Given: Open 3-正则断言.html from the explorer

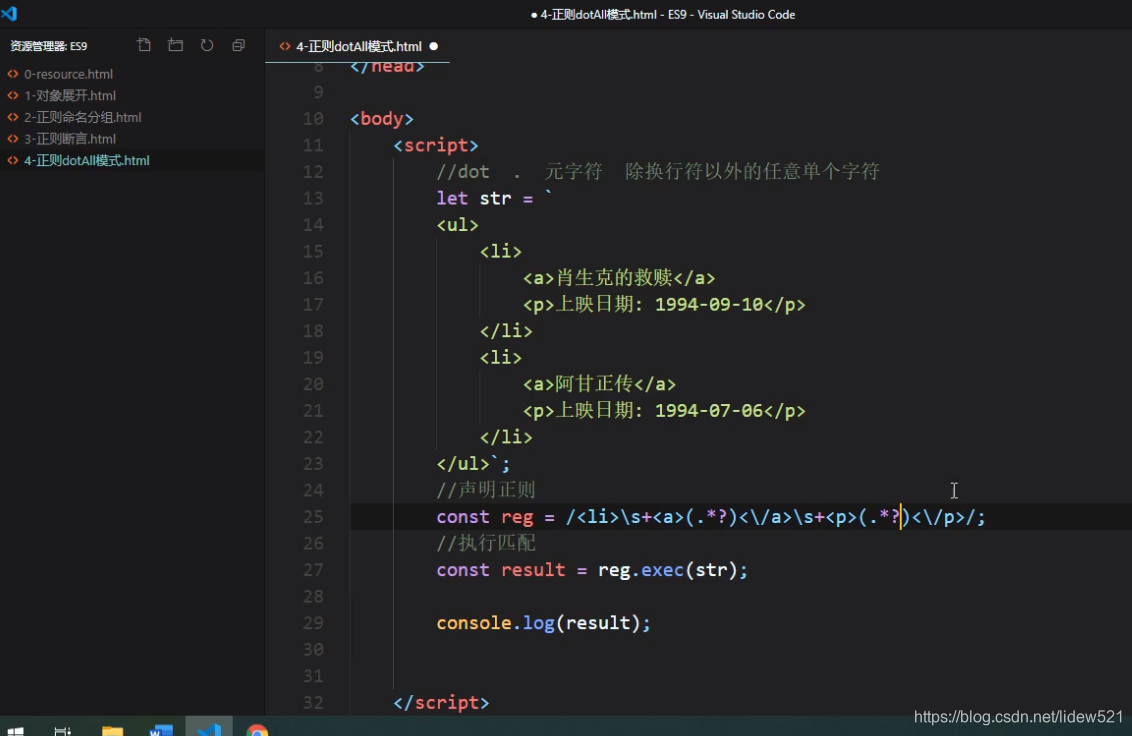Looking at the screenshot, I should [x=70, y=139].
